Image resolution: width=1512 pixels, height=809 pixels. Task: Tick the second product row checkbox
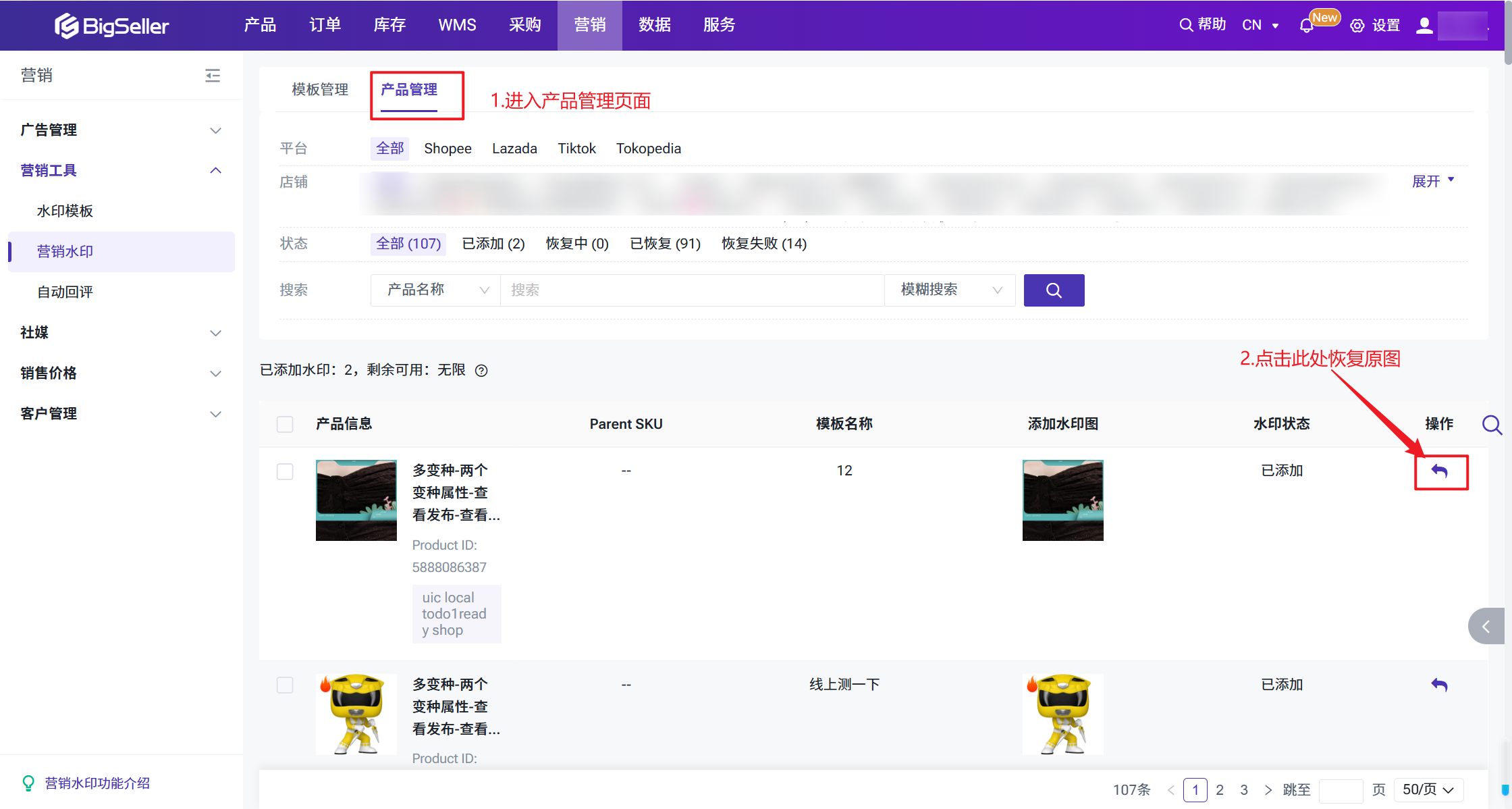(x=285, y=685)
